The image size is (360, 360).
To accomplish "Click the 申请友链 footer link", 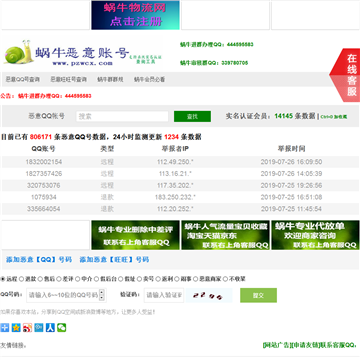I will click(305, 345).
